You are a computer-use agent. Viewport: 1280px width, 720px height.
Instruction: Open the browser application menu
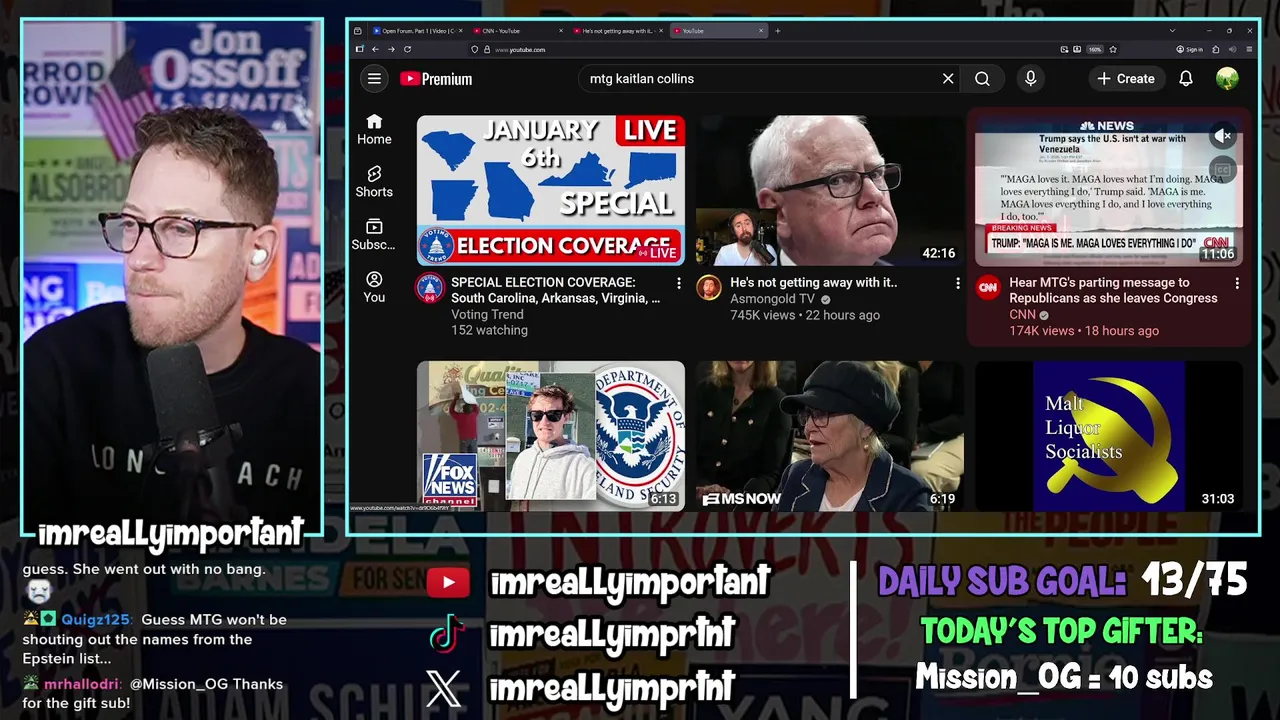[1248, 49]
